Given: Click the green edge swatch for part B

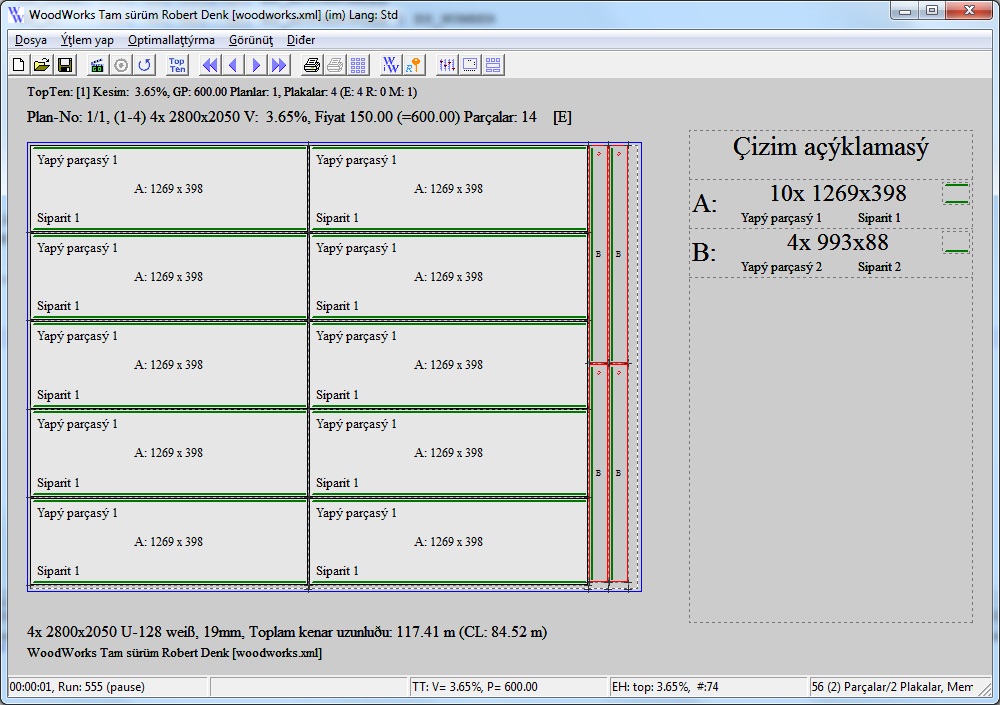Looking at the screenshot, I should [956, 243].
